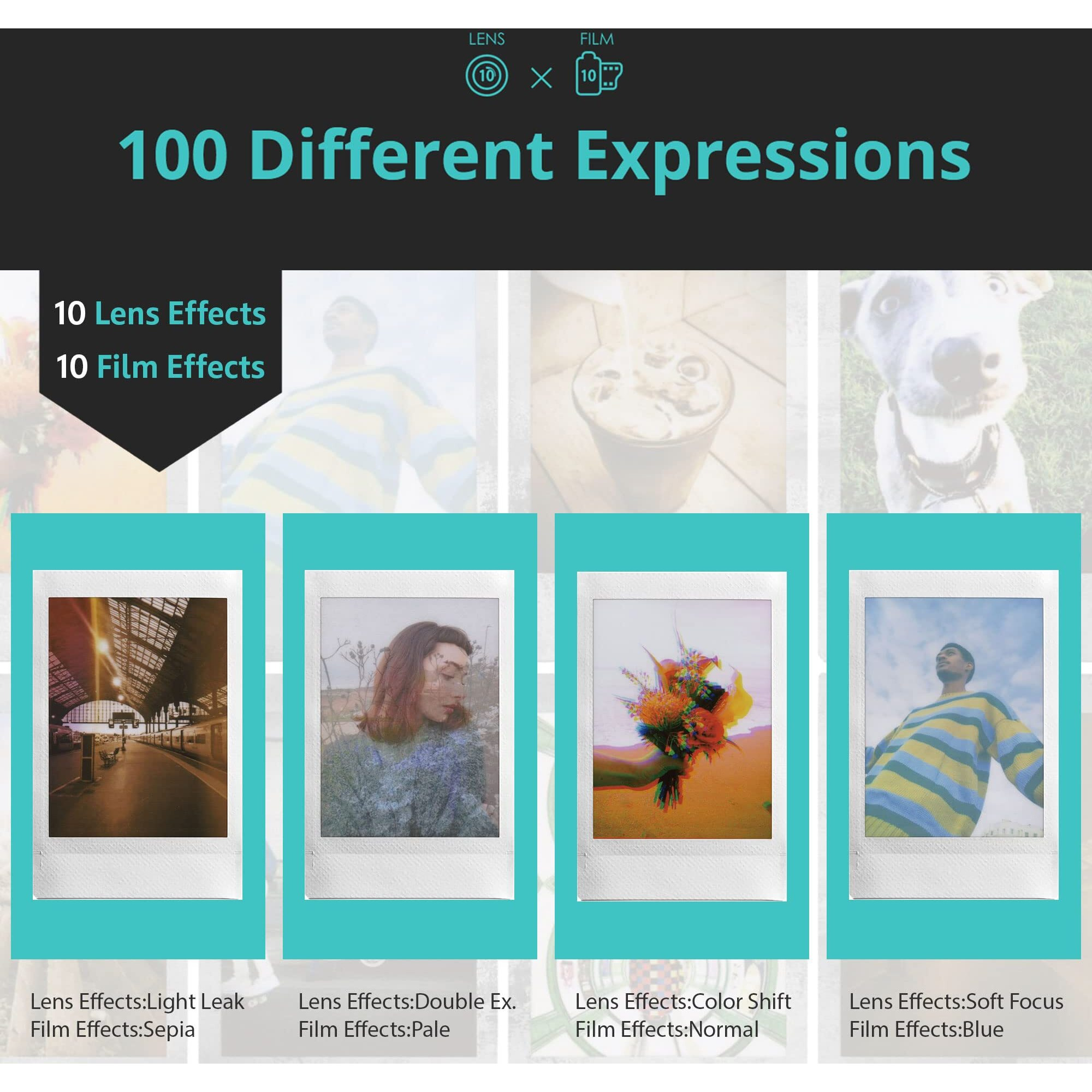Click the Lens Effects:Soft Focus caption
The width and height of the screenshot is (1092, 1092).
[956, 1001]
